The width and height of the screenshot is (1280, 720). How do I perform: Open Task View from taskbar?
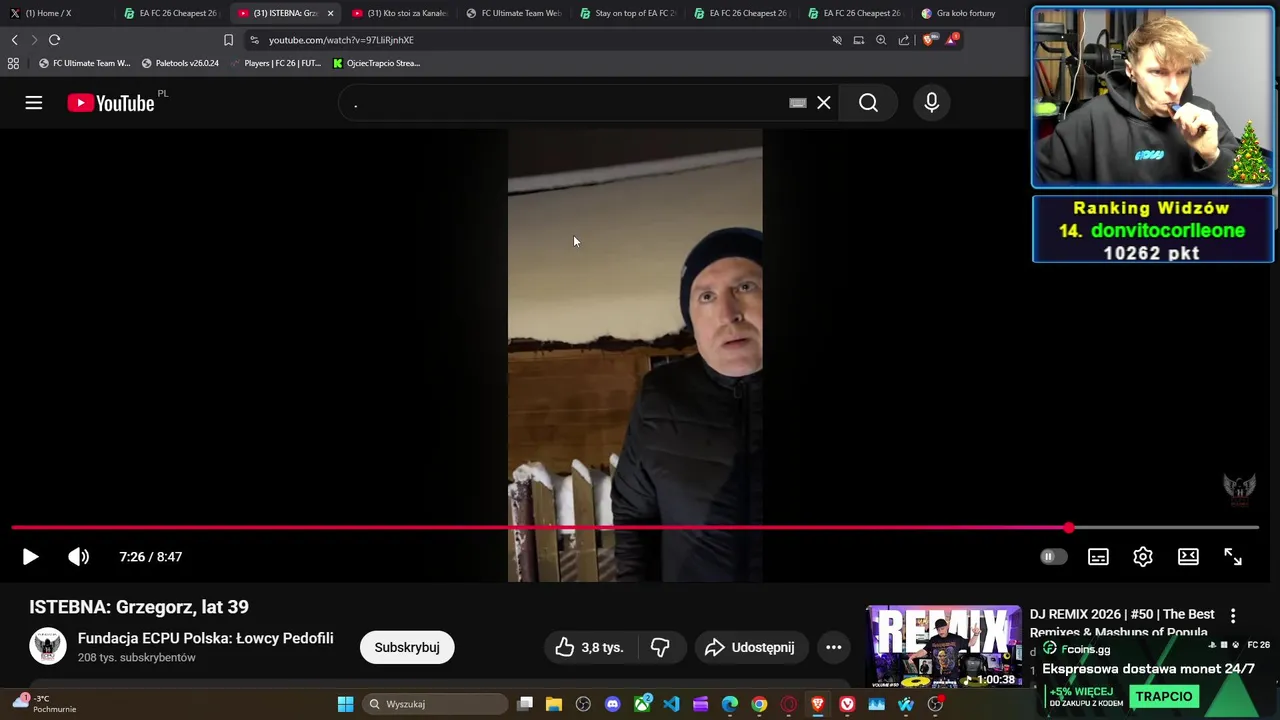[525, 704]
